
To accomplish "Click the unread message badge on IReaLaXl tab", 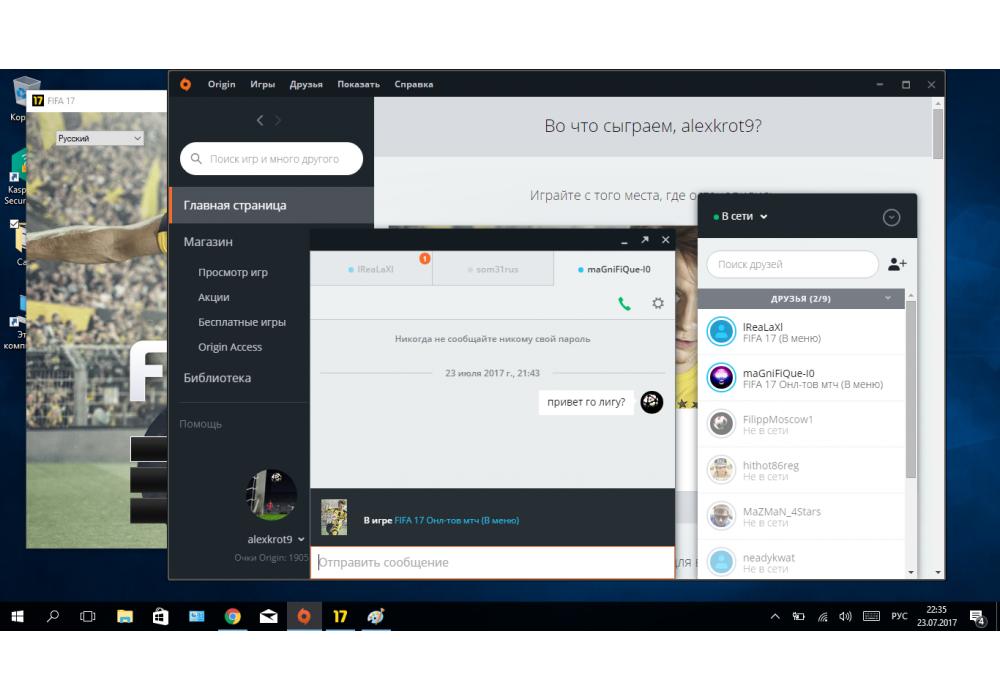I will click(425, 258).
